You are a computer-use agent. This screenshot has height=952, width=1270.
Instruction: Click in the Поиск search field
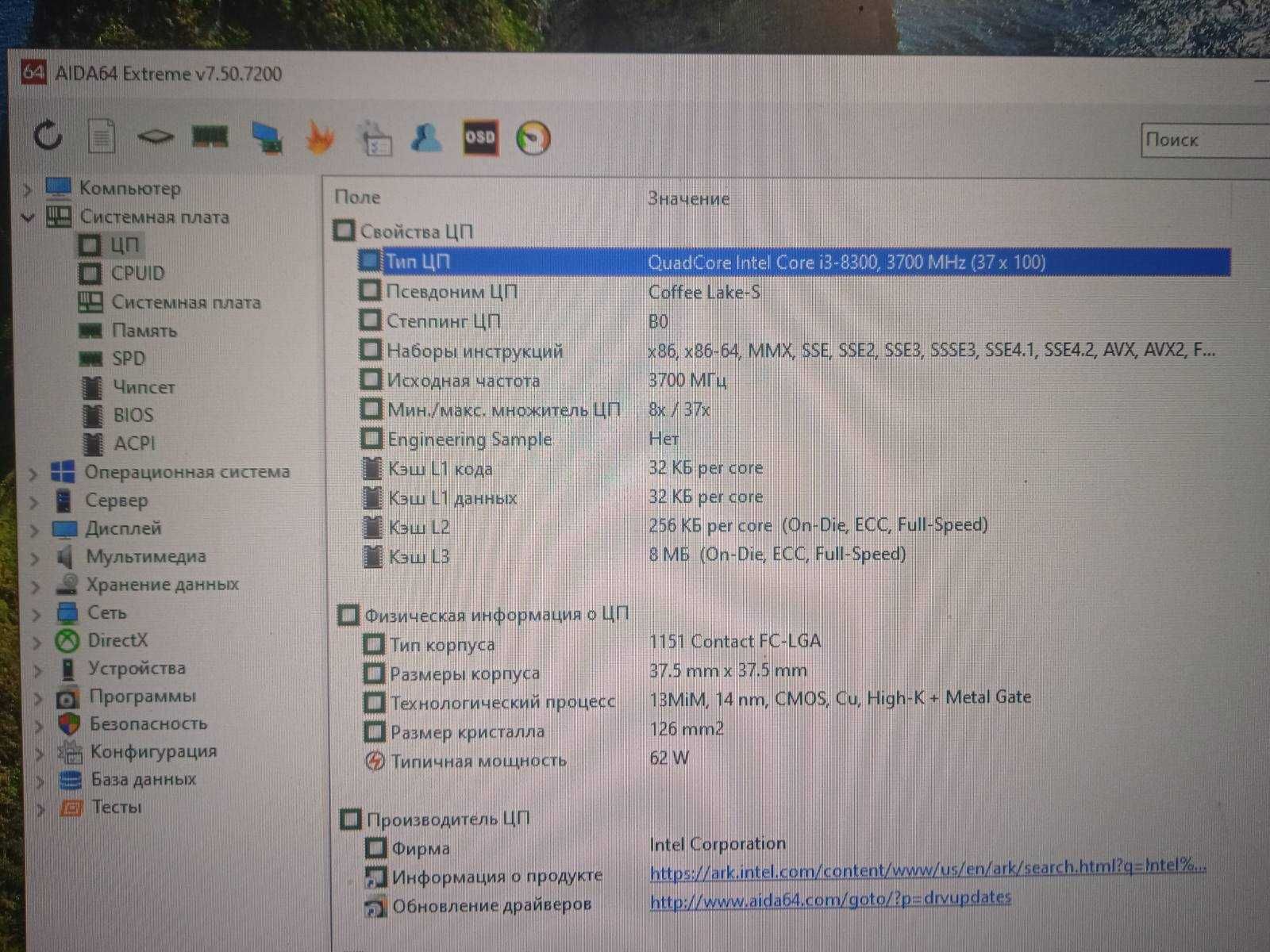pyautogui.click(x=1205, y=140)
